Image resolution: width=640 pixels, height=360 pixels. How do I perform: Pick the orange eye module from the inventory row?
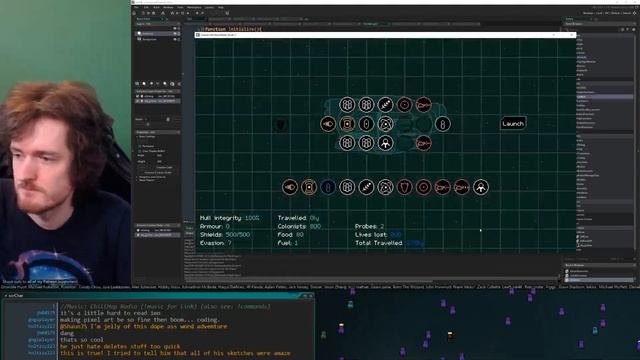click(x=290, y=187)
